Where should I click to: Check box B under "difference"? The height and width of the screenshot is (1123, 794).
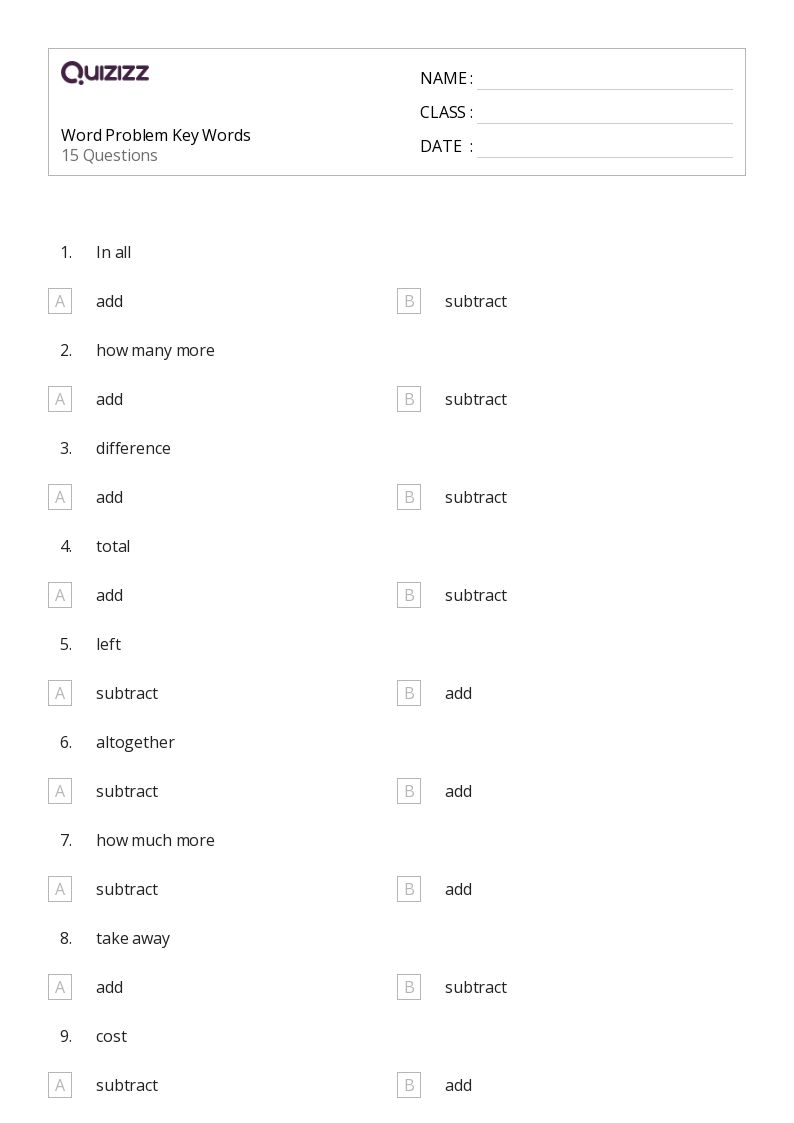[x=409, y=497]
